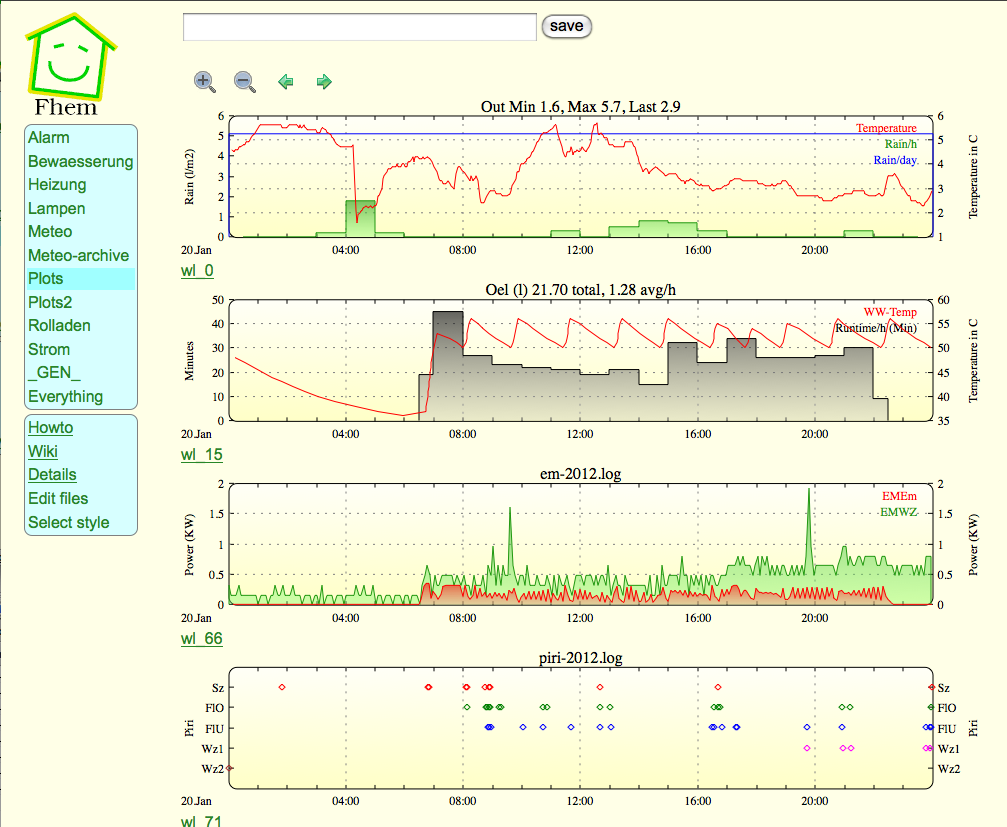Open the Howto link

point(50,427)
